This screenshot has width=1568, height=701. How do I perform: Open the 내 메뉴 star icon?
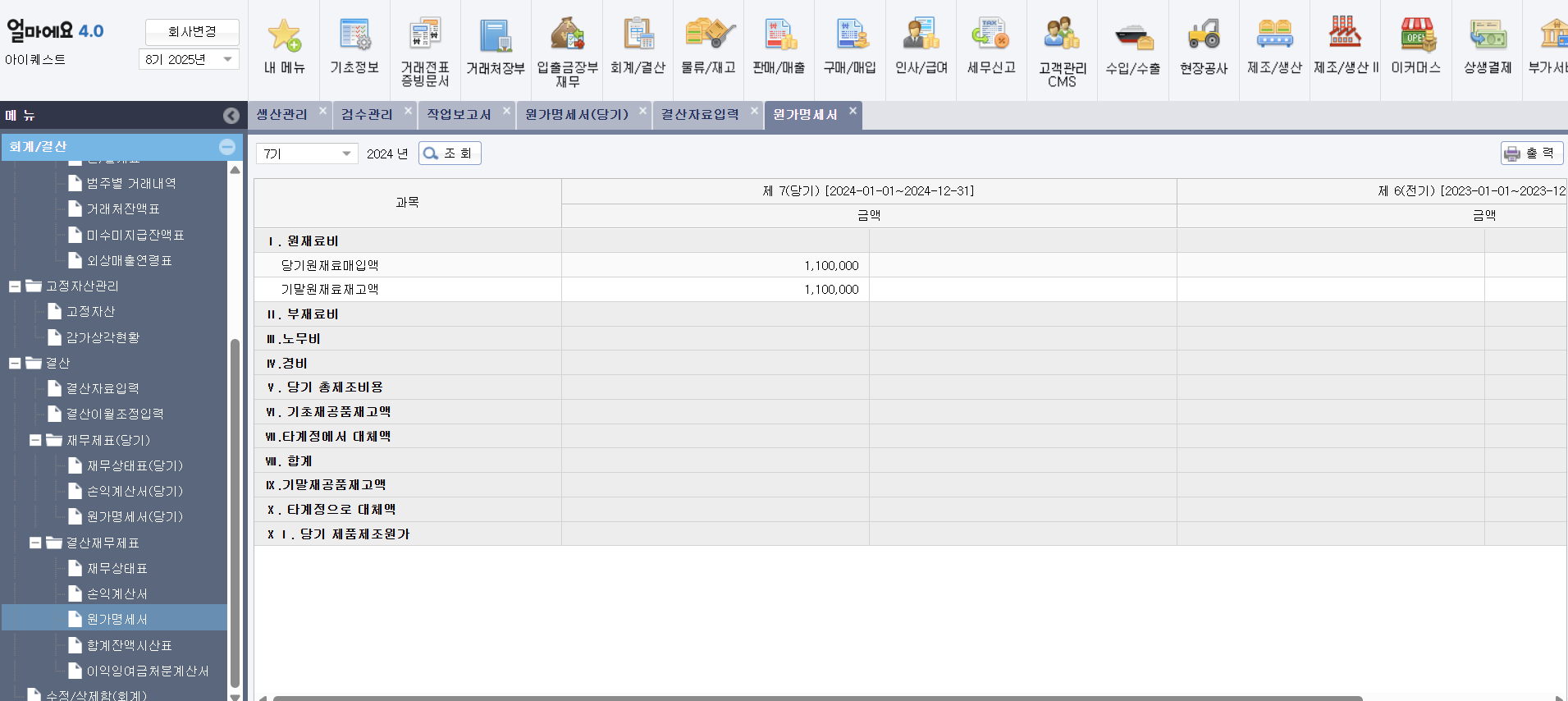pyautogui.click(x=284, y=35)
